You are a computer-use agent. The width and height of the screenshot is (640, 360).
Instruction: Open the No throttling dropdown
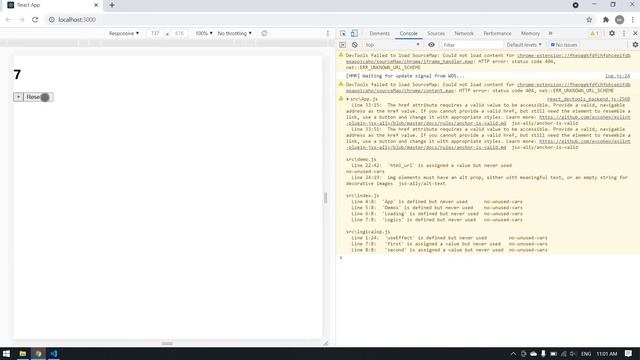point(235,33)
